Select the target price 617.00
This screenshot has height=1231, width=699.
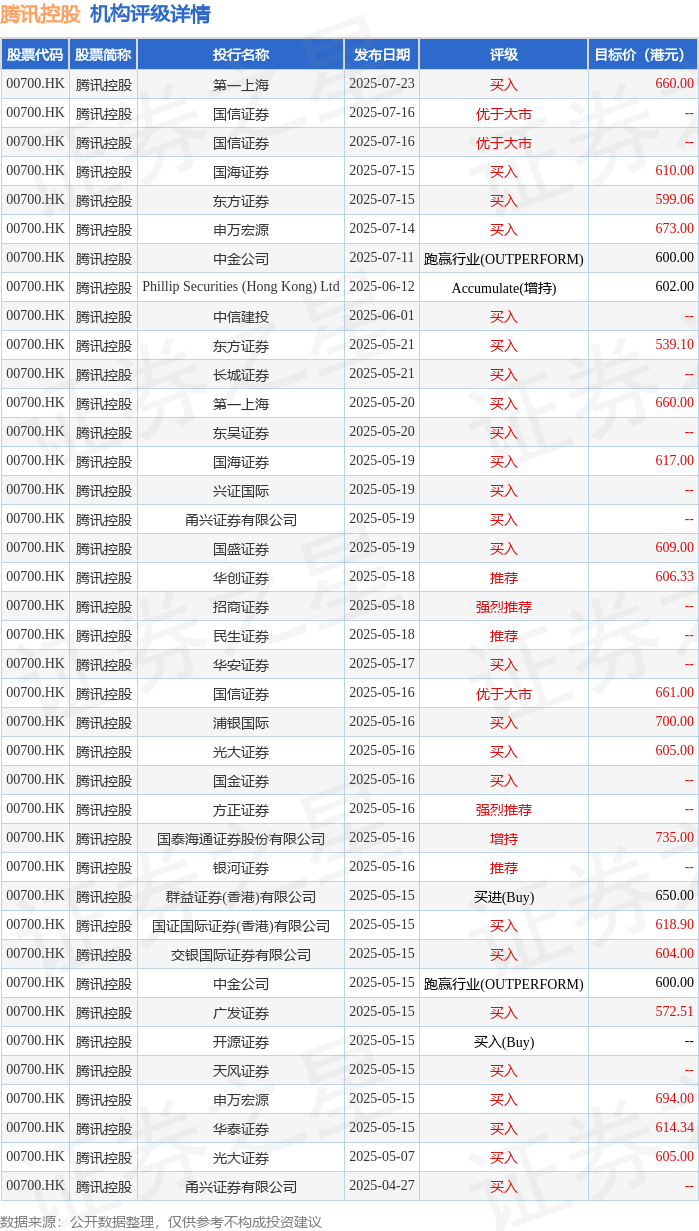tap(674, 461)
